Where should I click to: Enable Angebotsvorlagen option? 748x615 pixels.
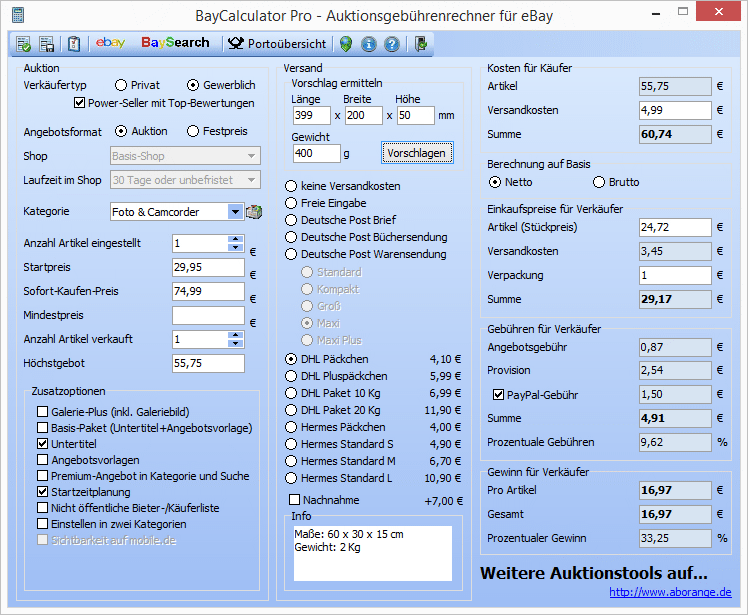pyautogui.click(x=88, y=460)
